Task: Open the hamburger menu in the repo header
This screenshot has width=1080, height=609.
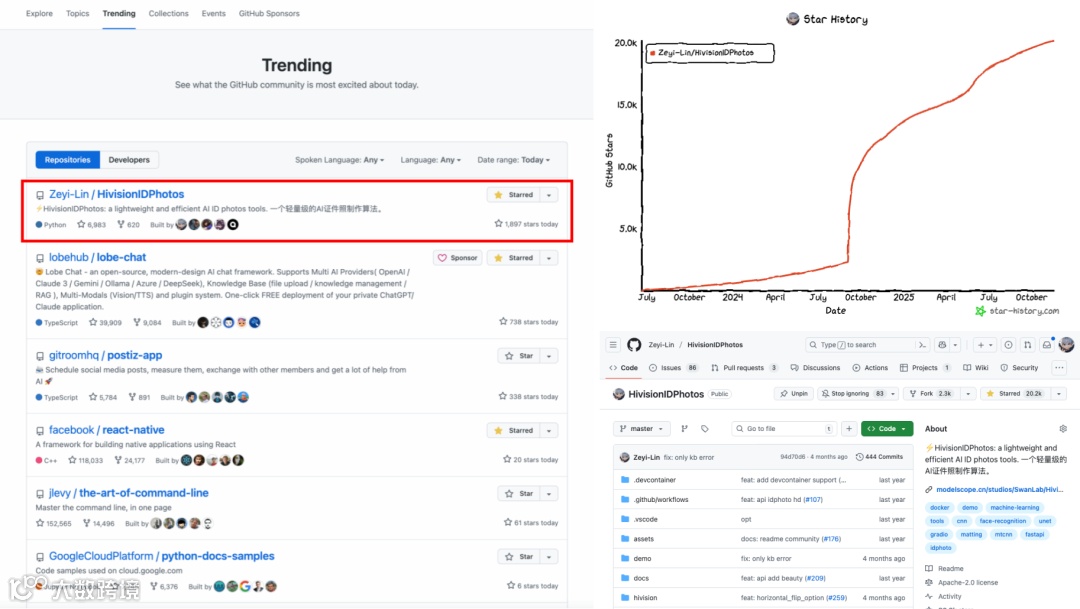Action: click(x=613, y=344)
